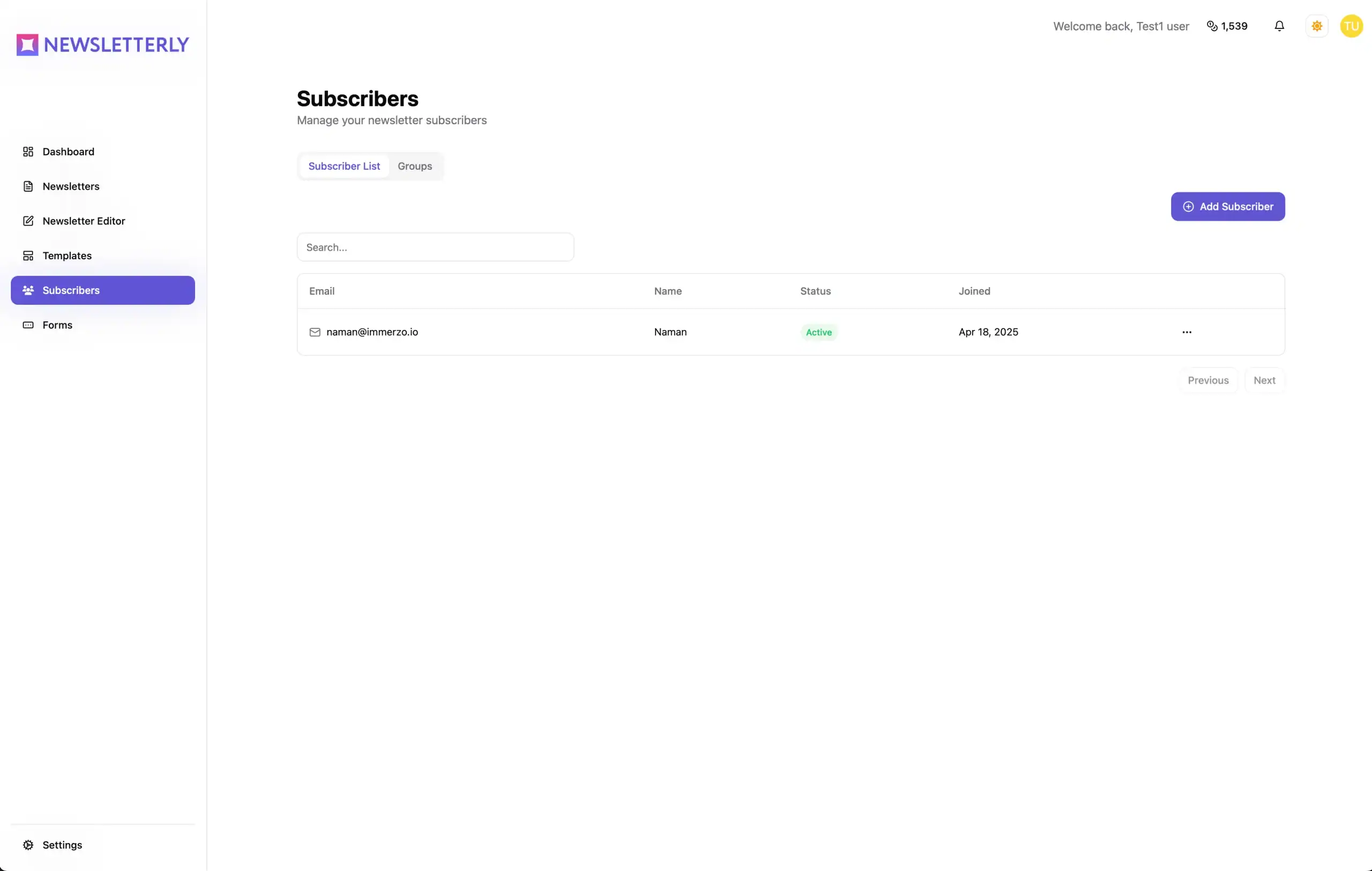The height and width of the screenshot is (871, 1372).
Task: Open the notifications bell
Action: click(1279, 26)
